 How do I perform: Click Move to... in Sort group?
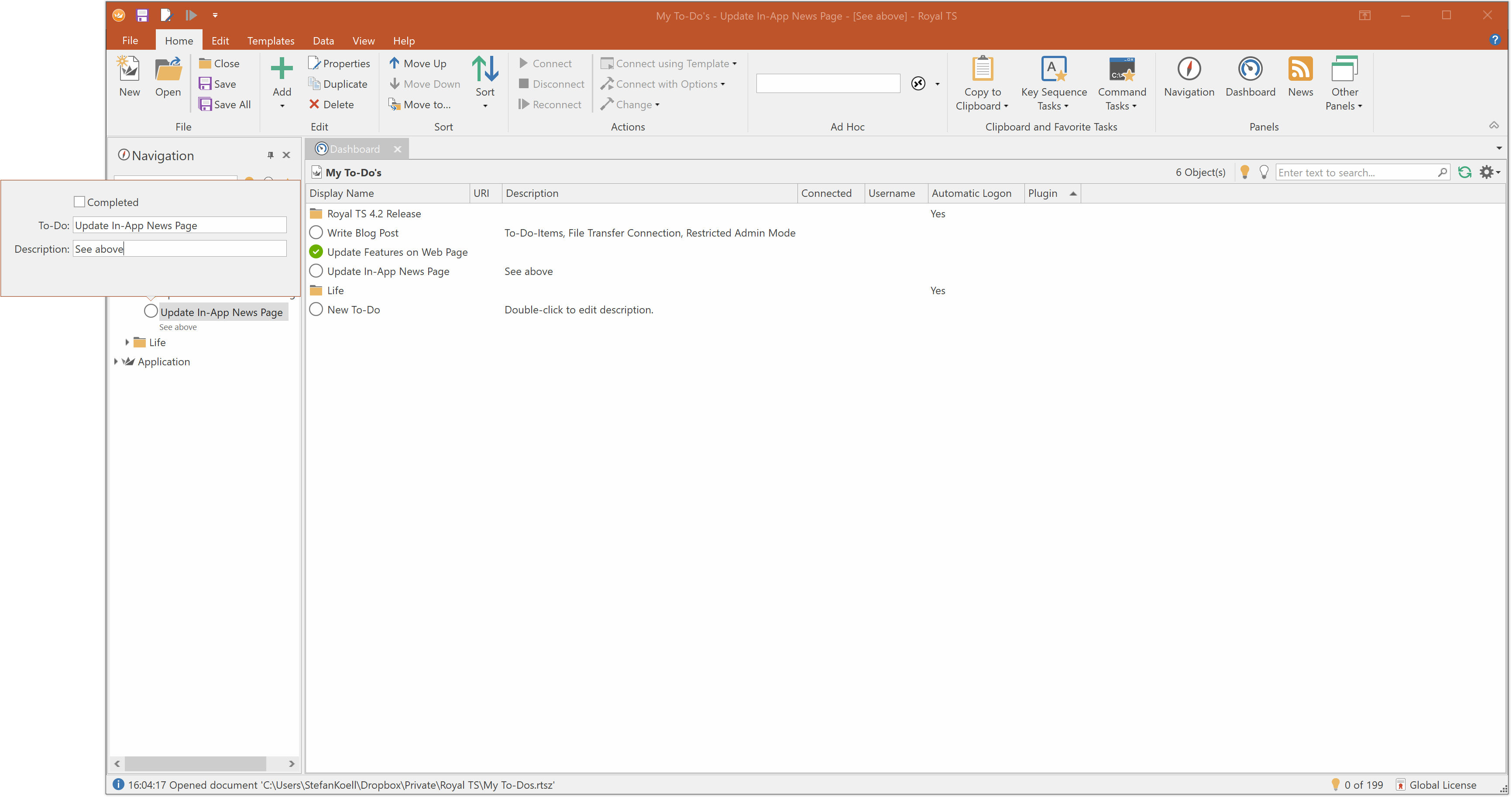point(419,104)
